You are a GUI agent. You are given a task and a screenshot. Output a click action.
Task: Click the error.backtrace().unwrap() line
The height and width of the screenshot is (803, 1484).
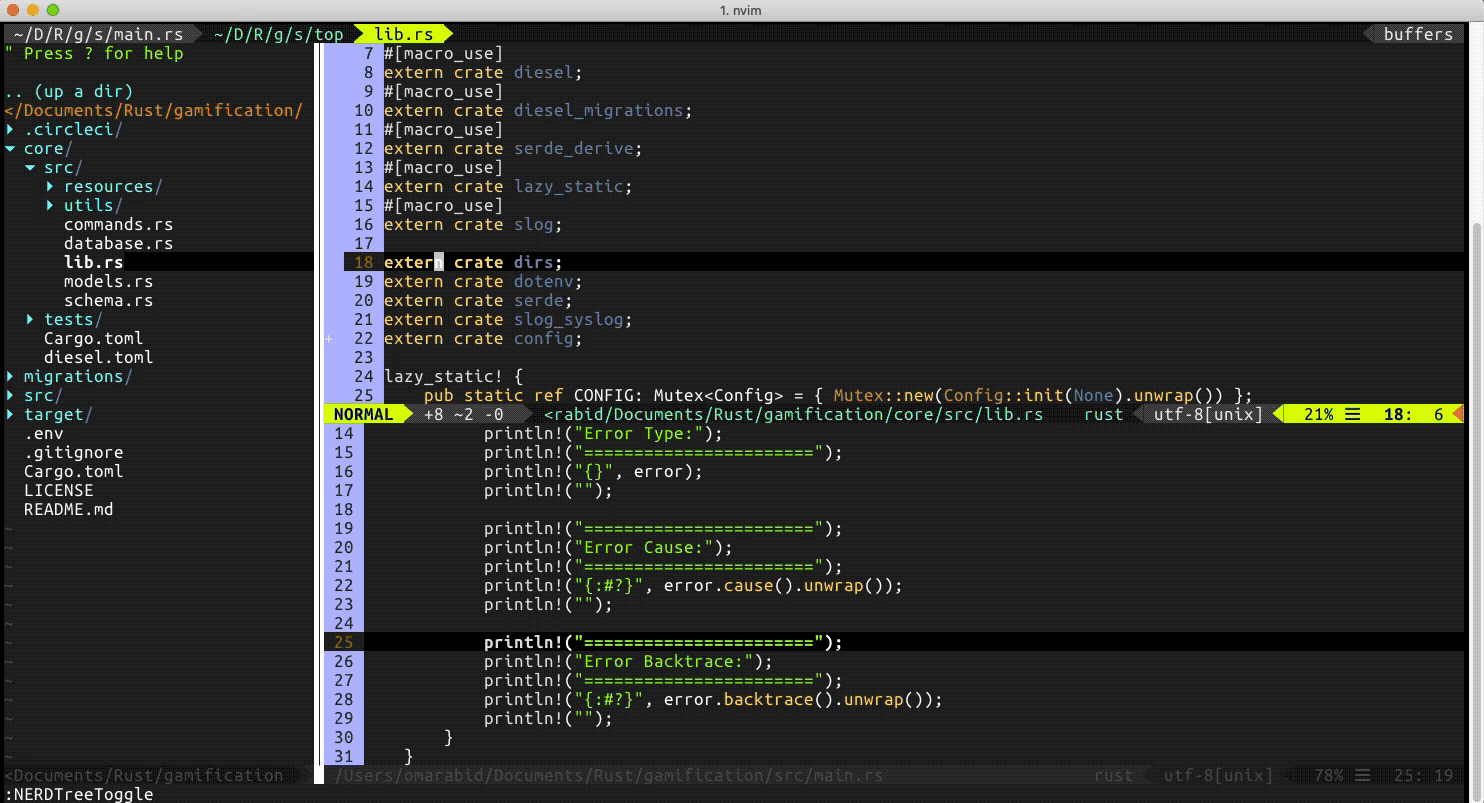pyautogui.click(x=713, y=699)
